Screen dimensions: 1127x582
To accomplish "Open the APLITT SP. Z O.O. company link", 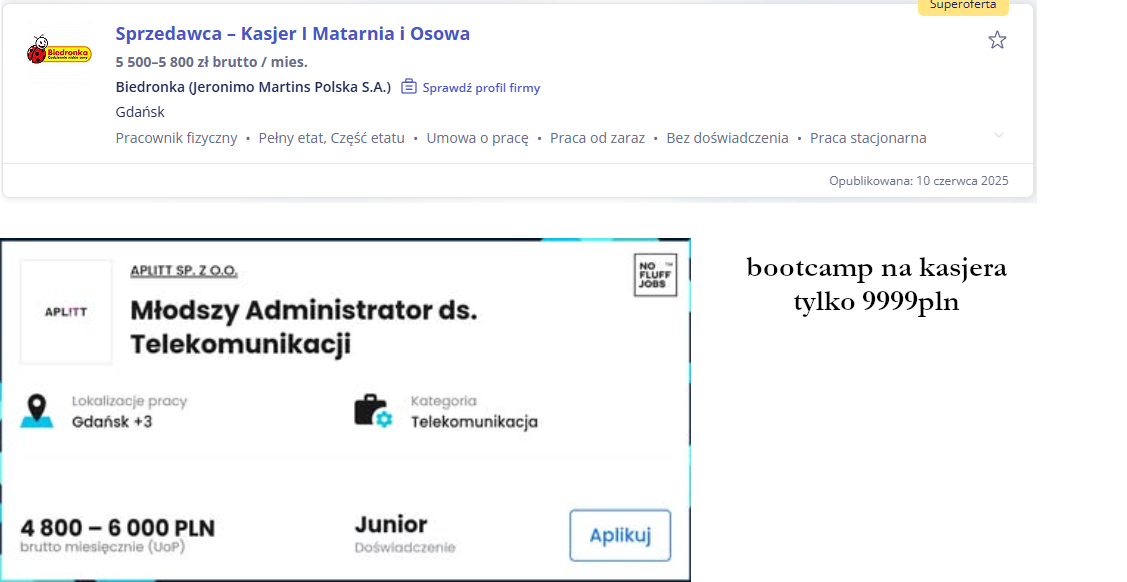I will point(184,271).
